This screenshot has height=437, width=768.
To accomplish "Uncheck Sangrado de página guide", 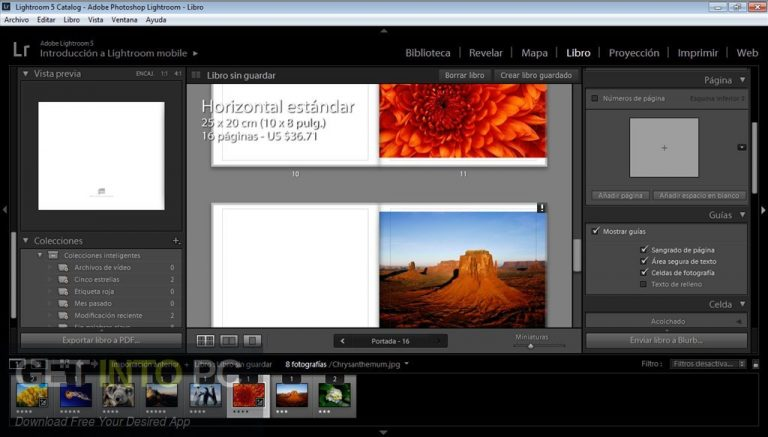I will [644, 249].
